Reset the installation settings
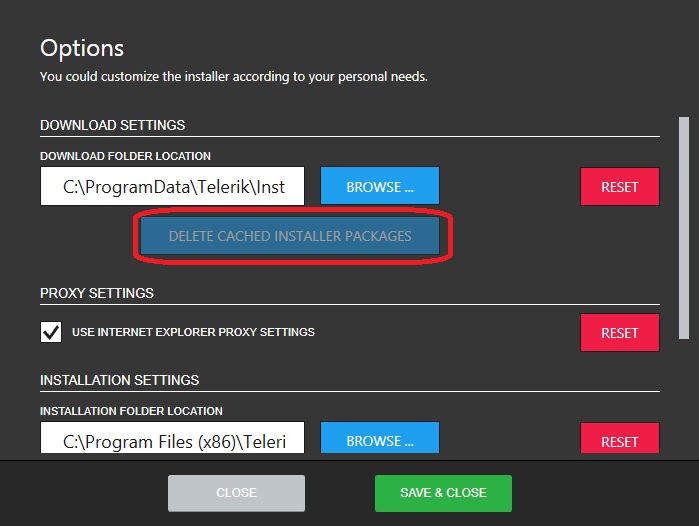The height and width of the screenshot is (526, 699). 619,441
